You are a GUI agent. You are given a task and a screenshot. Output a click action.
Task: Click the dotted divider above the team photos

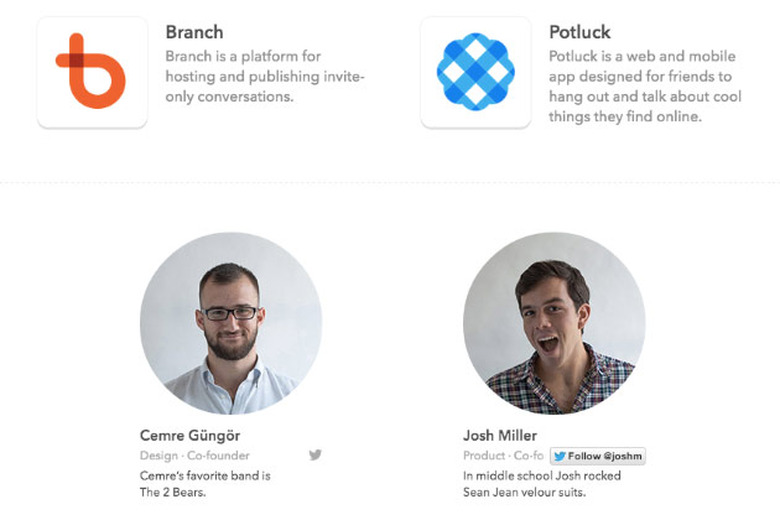point(390,183)
